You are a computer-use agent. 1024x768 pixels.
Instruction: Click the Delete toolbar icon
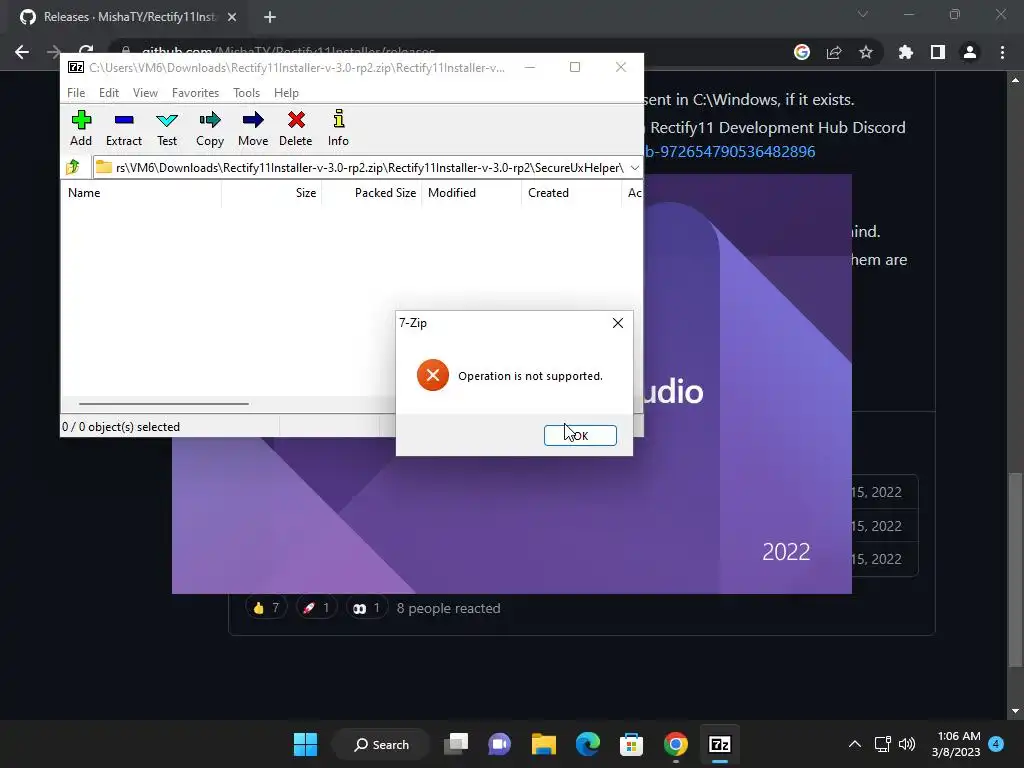pyautogui.click(x=296, y=129)
